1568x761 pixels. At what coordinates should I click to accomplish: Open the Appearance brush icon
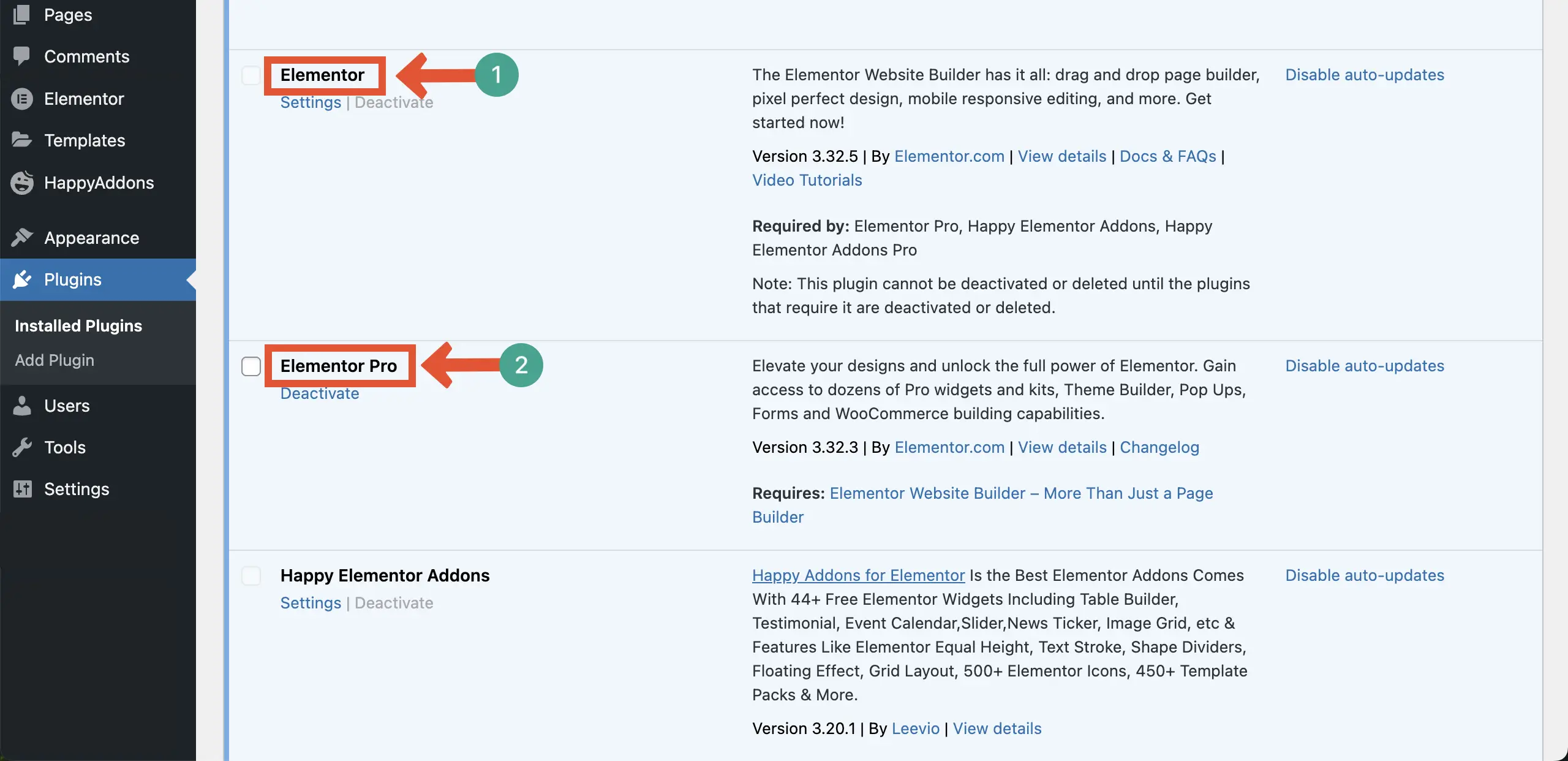(x=21, y=237)
